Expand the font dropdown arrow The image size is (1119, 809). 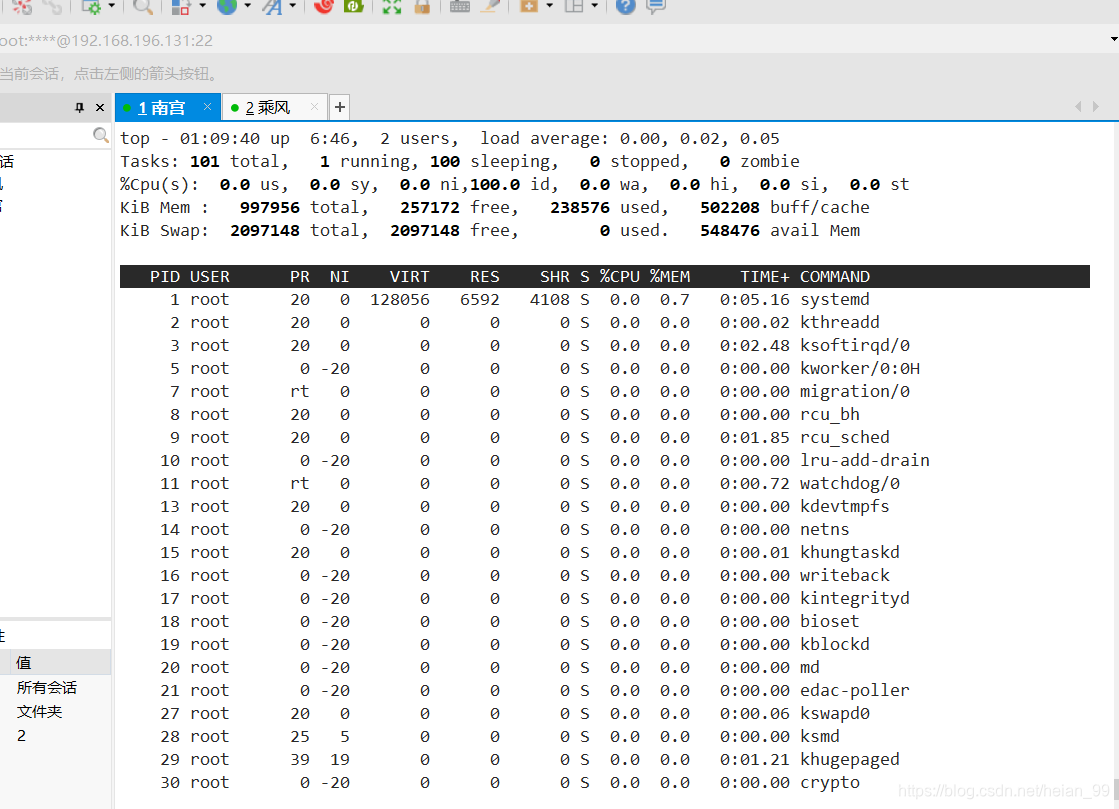pyautogui.click(x=293, y=6)
